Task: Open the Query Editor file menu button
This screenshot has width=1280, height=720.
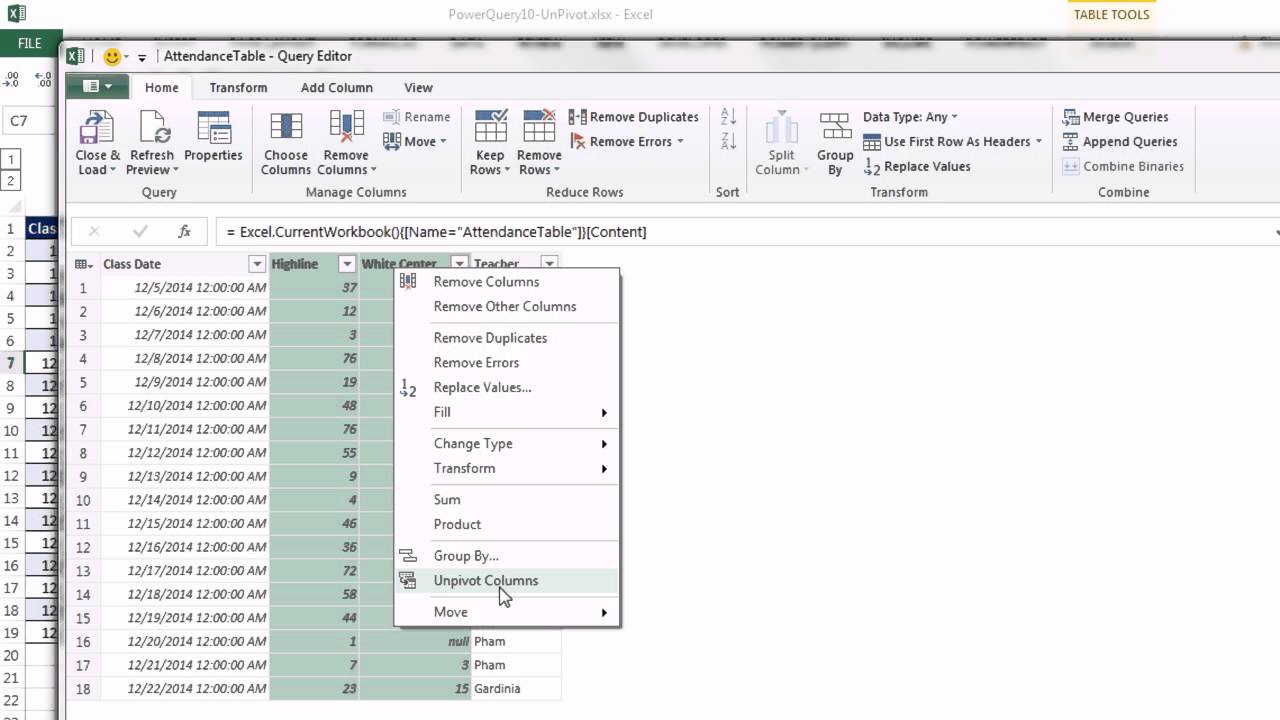Action: click(97, 87)
